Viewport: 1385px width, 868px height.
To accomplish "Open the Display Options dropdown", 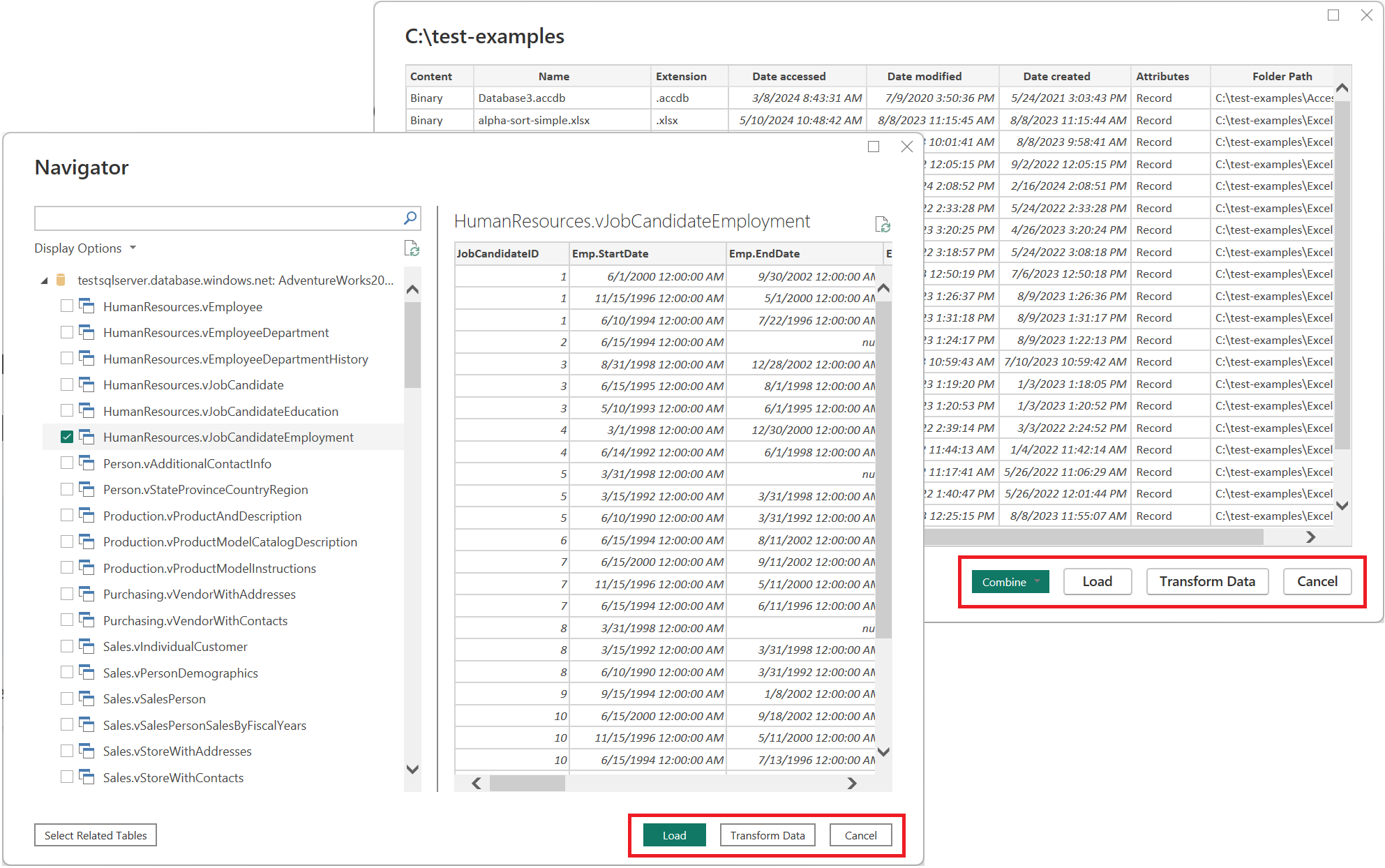I will click(x=85, y=248).
